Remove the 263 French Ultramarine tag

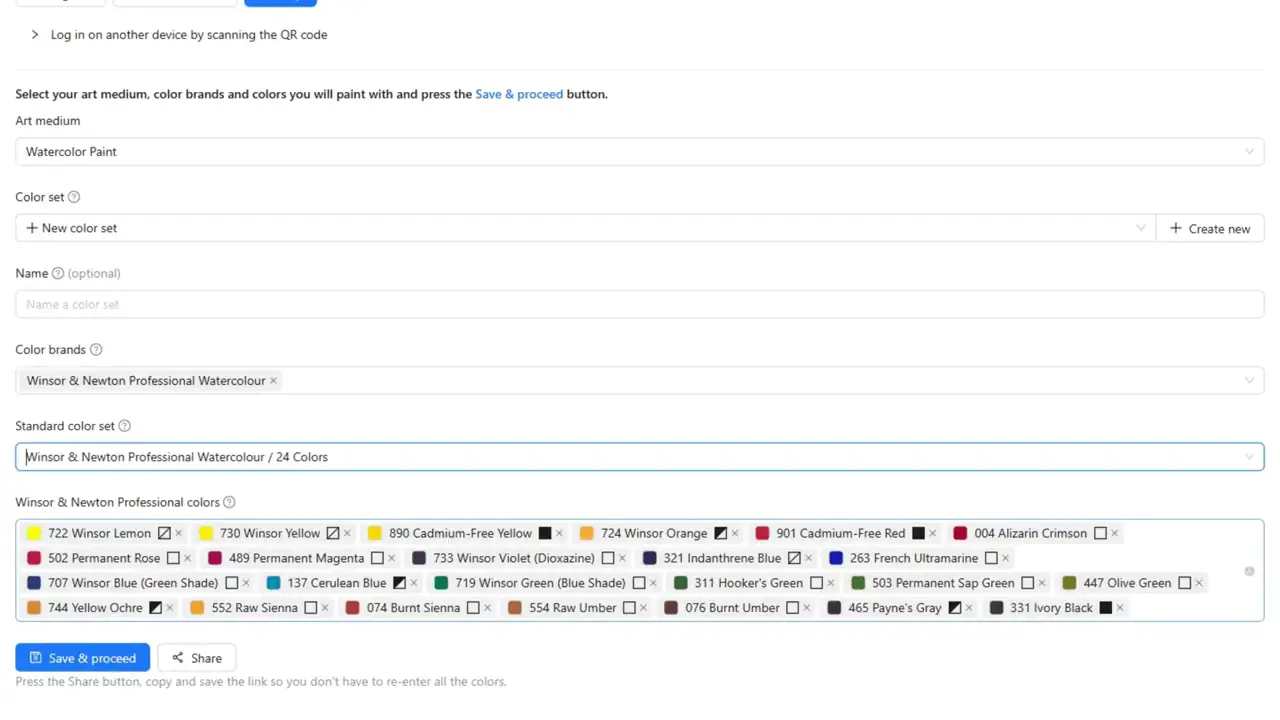(x=1006, y=559)
